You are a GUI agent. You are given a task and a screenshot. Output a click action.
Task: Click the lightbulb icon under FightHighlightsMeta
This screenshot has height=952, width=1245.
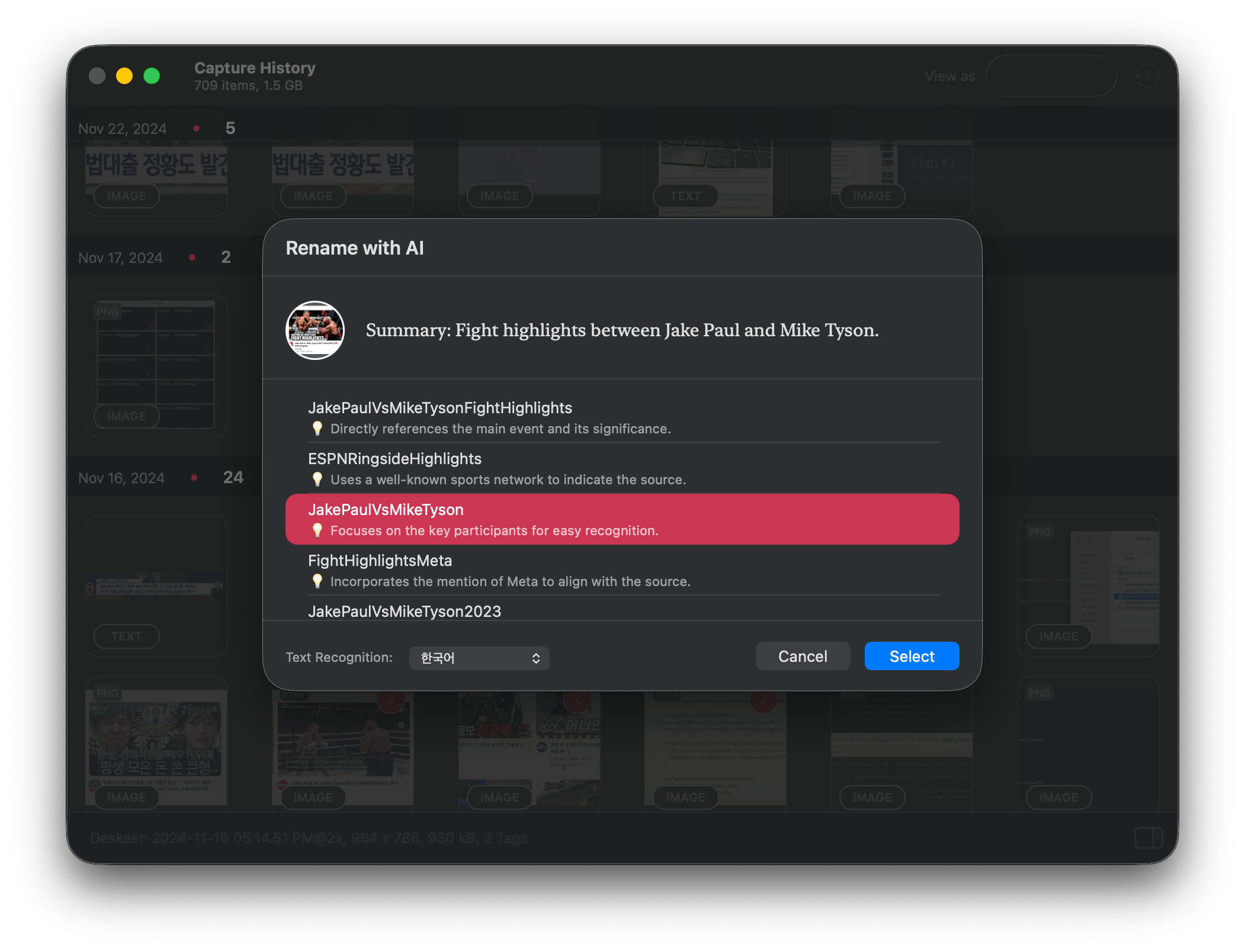(317, 581)
